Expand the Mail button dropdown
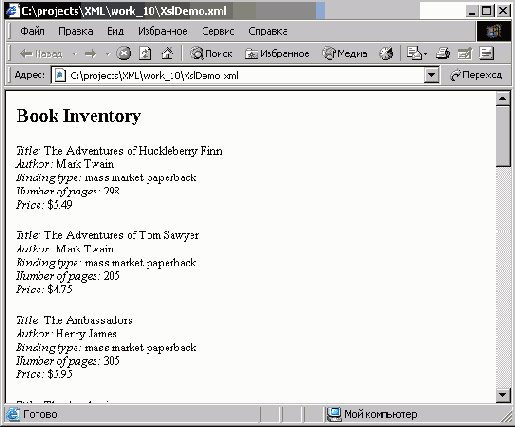Viewport: 515px width, 427px height. coord(426,54)
